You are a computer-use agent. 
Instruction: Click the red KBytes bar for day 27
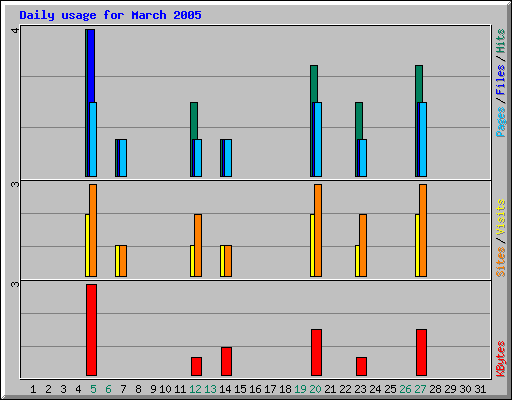point(421,353)
